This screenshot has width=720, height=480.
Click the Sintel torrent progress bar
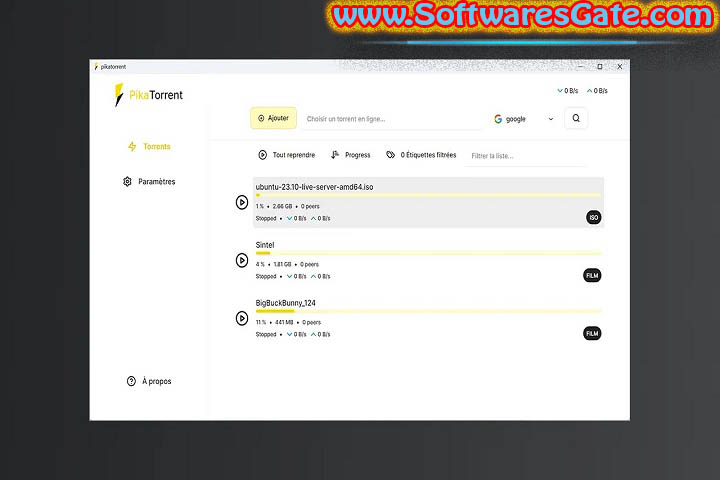(428, 253)
